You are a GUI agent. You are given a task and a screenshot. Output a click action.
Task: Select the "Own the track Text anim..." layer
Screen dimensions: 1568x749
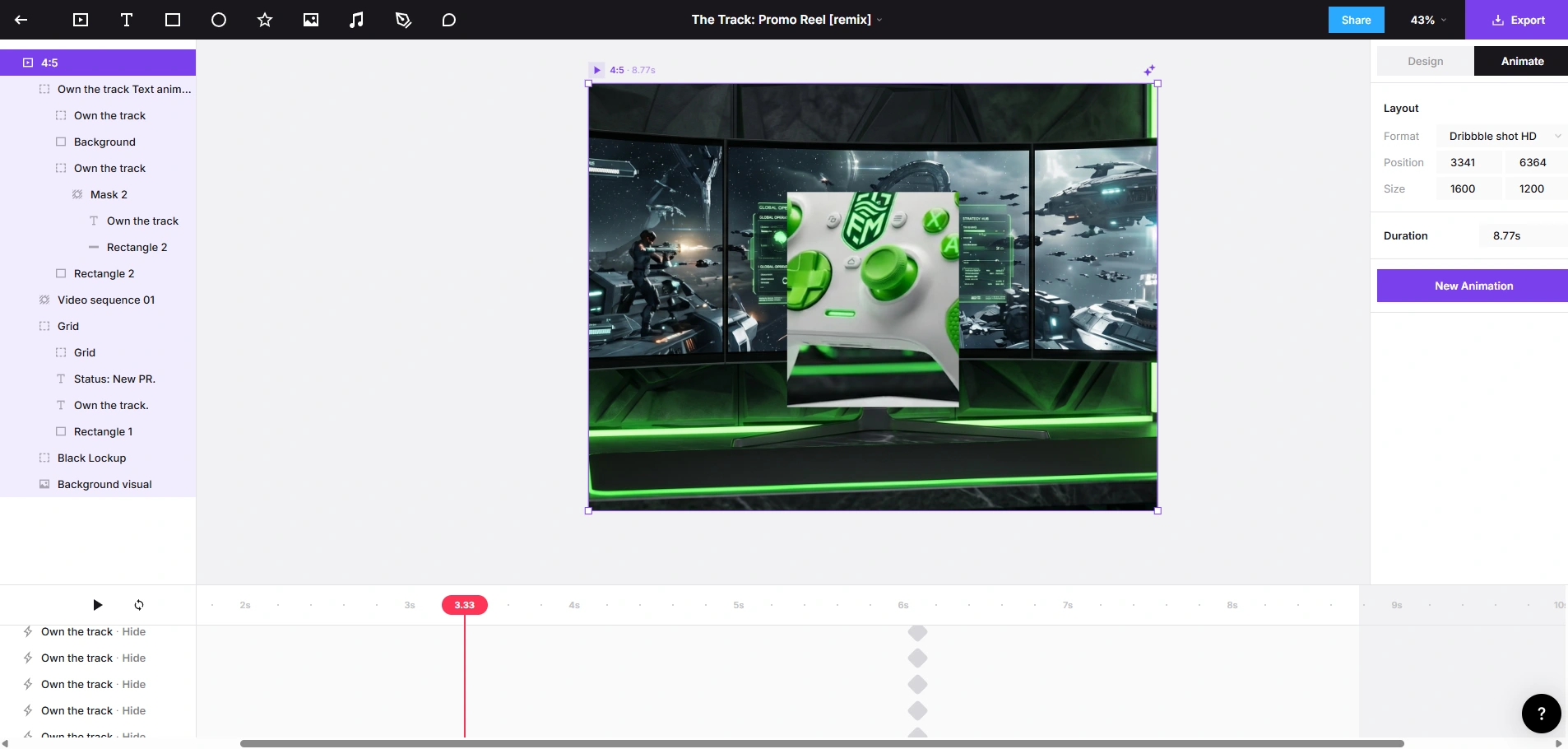coord(98,89)
